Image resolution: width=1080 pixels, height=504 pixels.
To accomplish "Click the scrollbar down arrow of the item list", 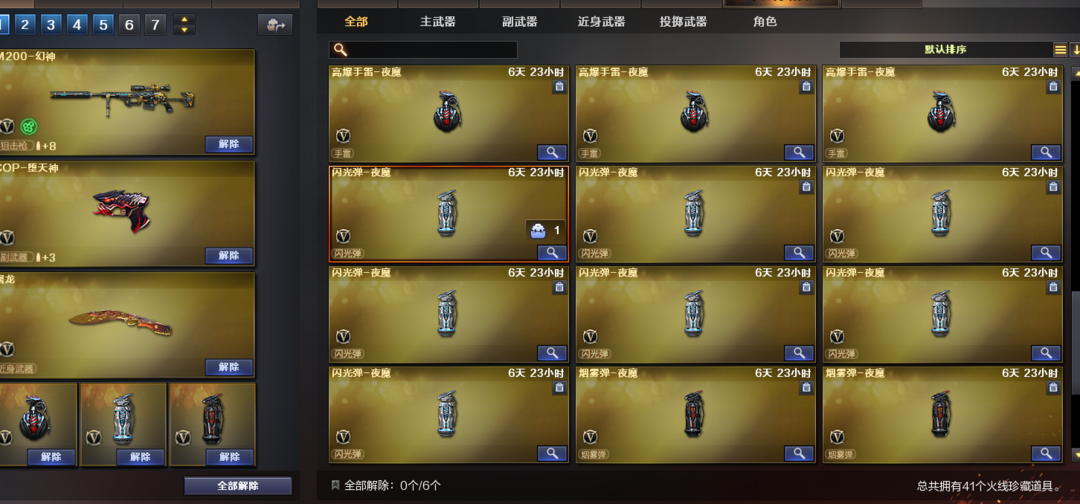I will [x=1076, y=455].
